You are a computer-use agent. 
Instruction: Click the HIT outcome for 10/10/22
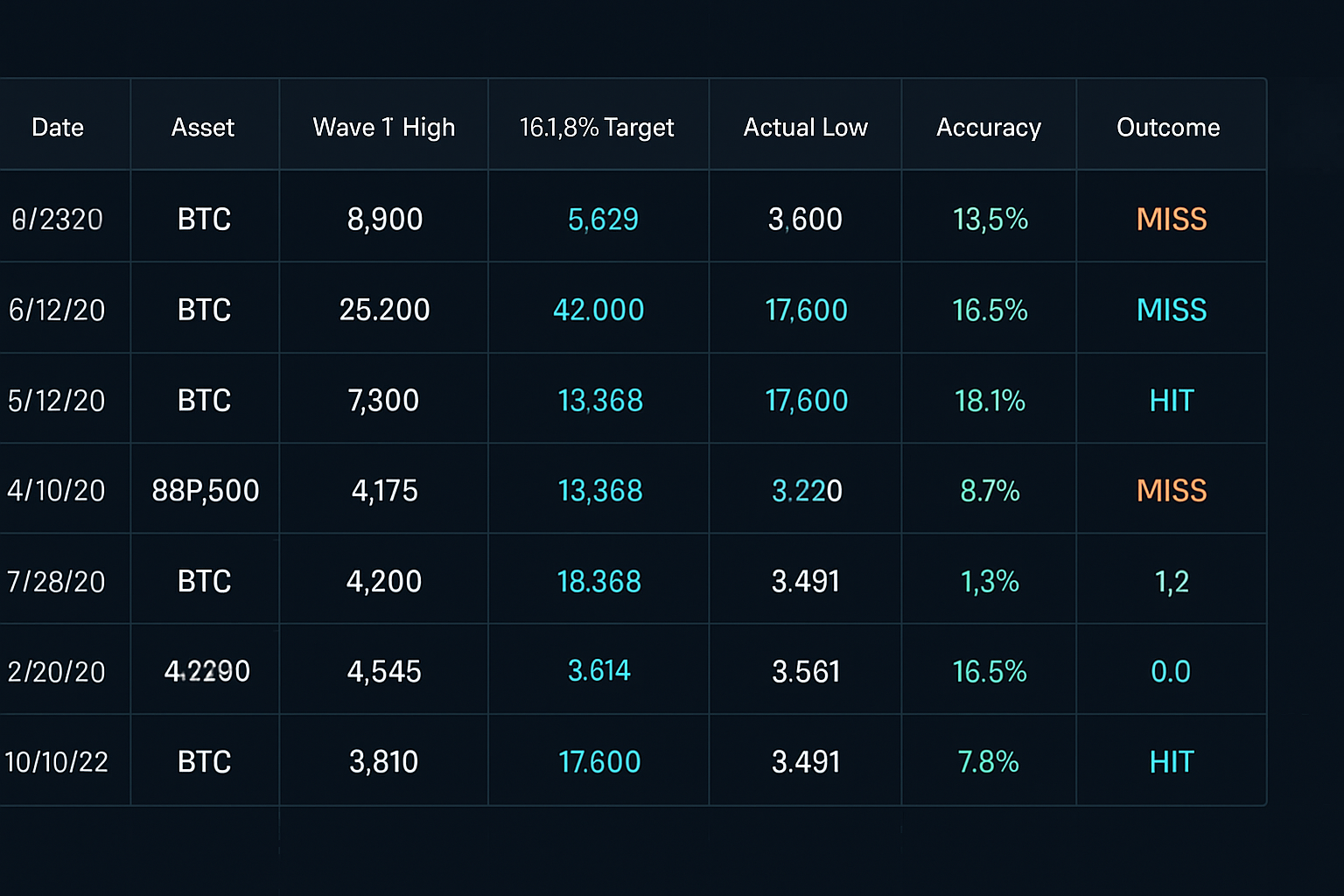tap(1172, 761)
